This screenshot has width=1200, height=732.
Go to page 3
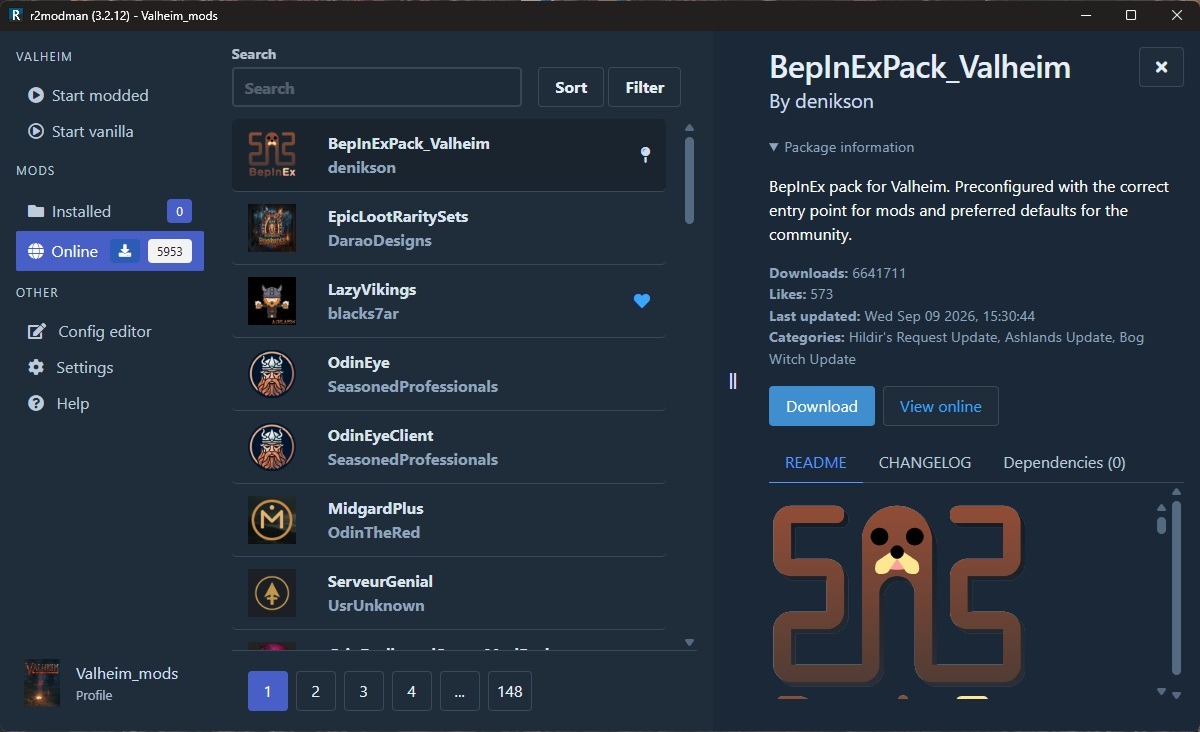[364, 691]
